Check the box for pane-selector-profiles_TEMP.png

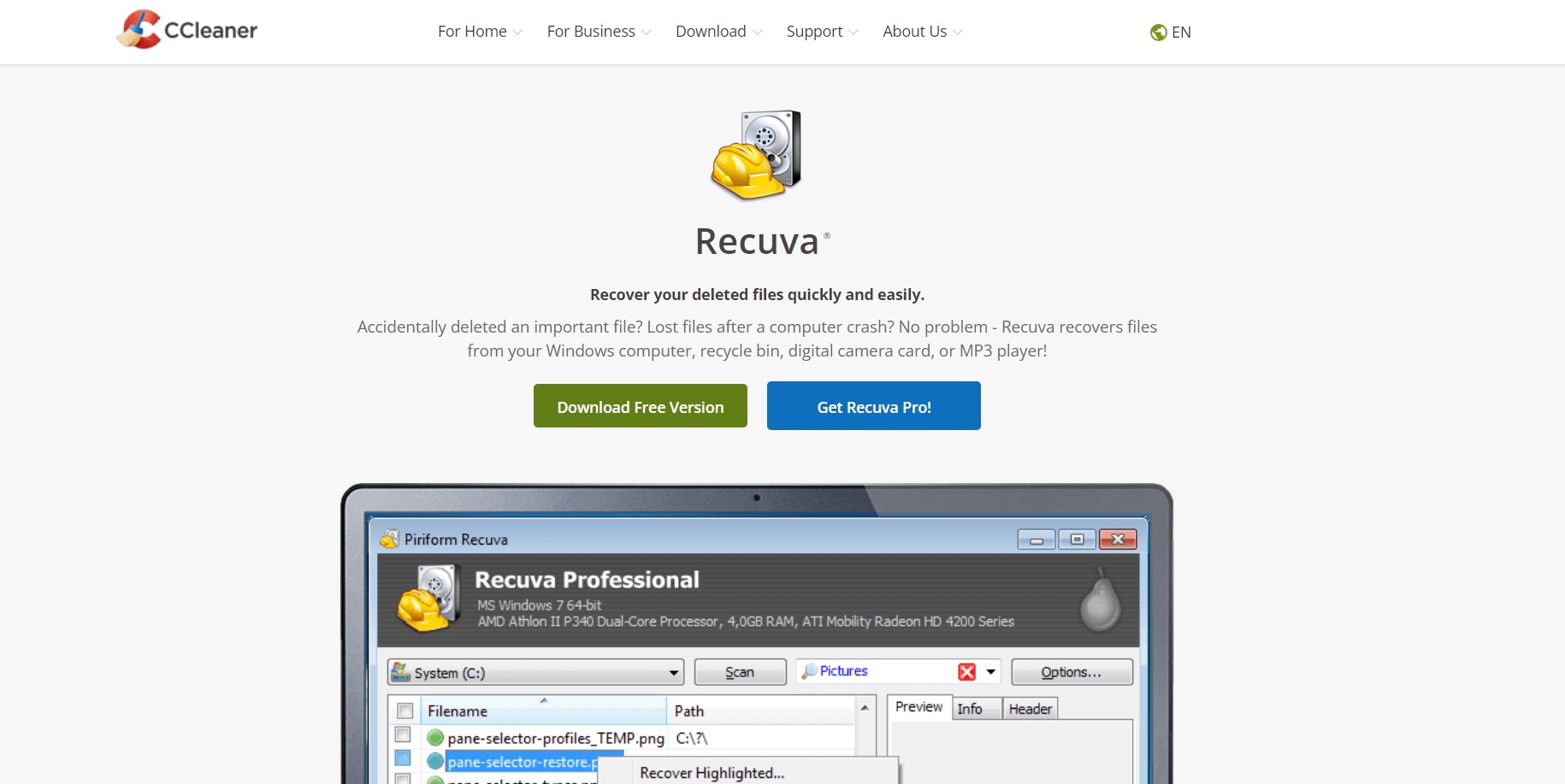pos(403,735)
